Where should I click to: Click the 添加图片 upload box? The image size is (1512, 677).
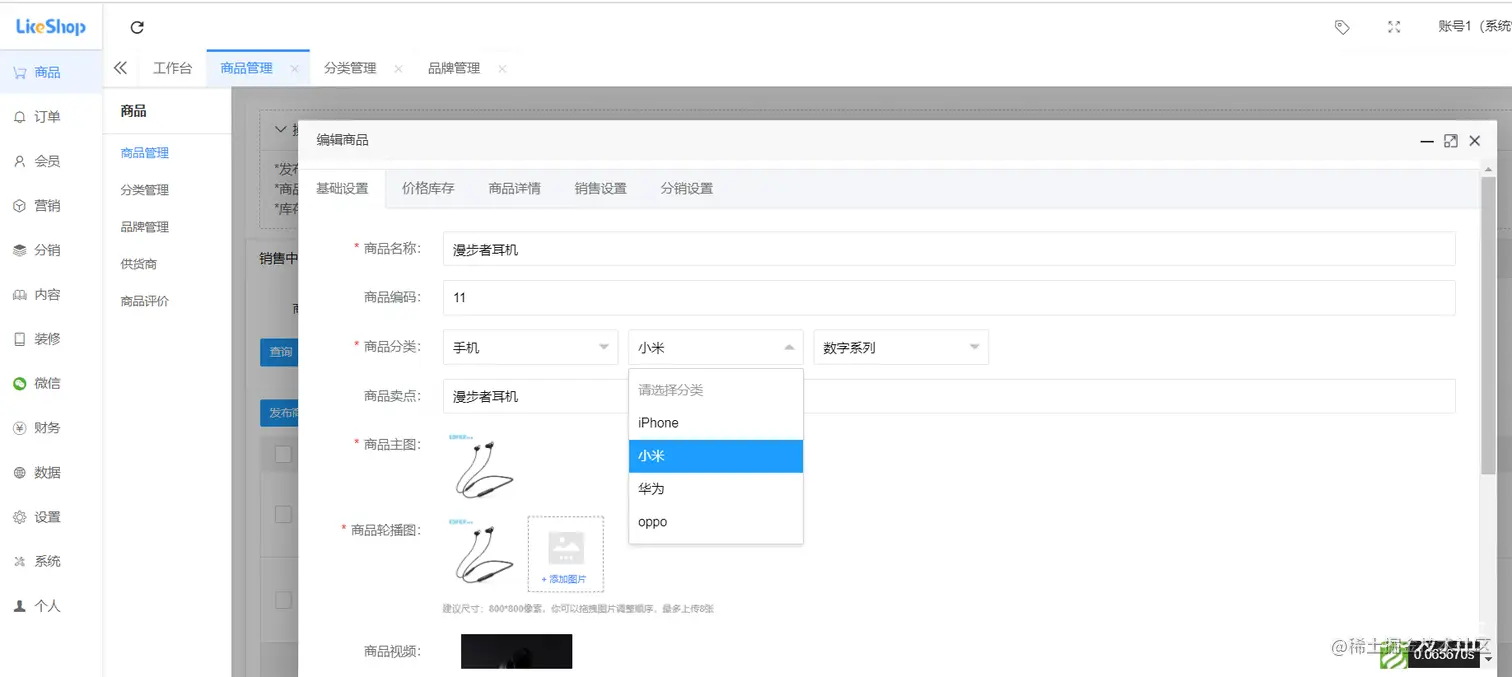click(x=565, y=554)
